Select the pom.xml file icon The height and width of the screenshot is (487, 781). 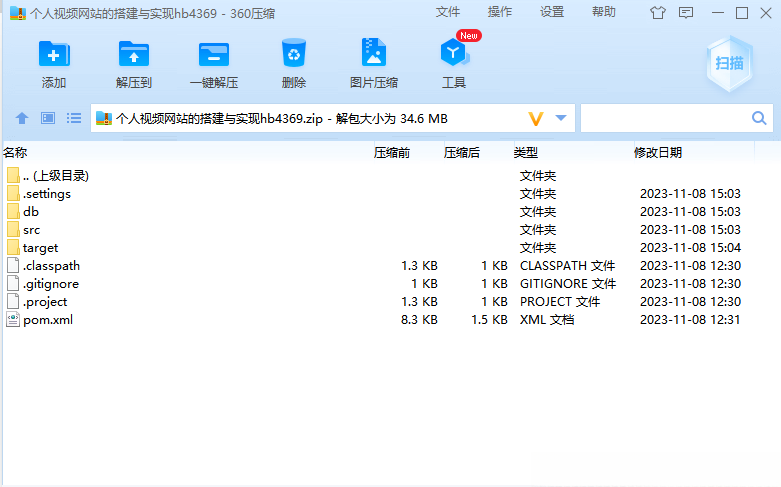pos(13,320)
